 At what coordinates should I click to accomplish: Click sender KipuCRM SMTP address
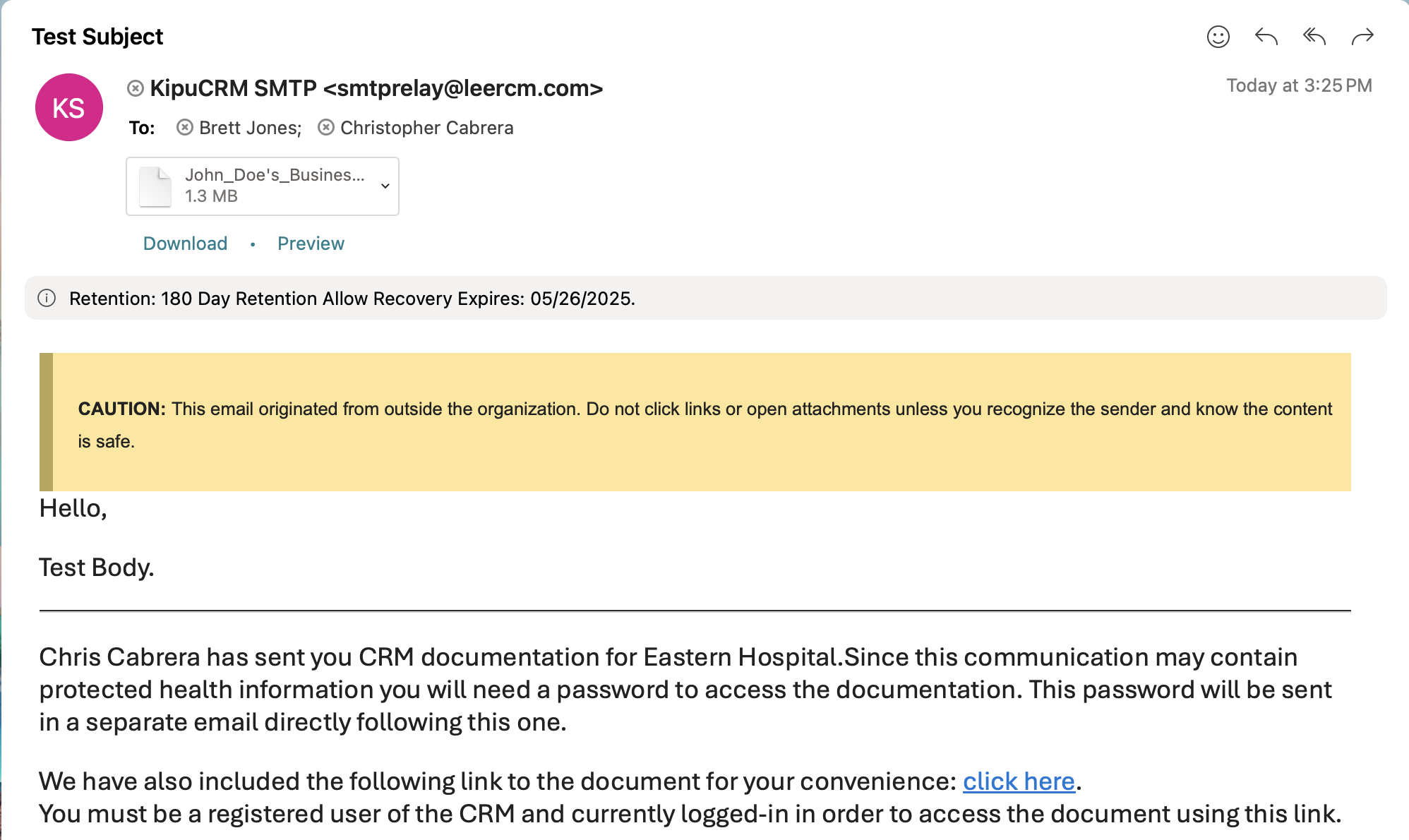[376, 88]
